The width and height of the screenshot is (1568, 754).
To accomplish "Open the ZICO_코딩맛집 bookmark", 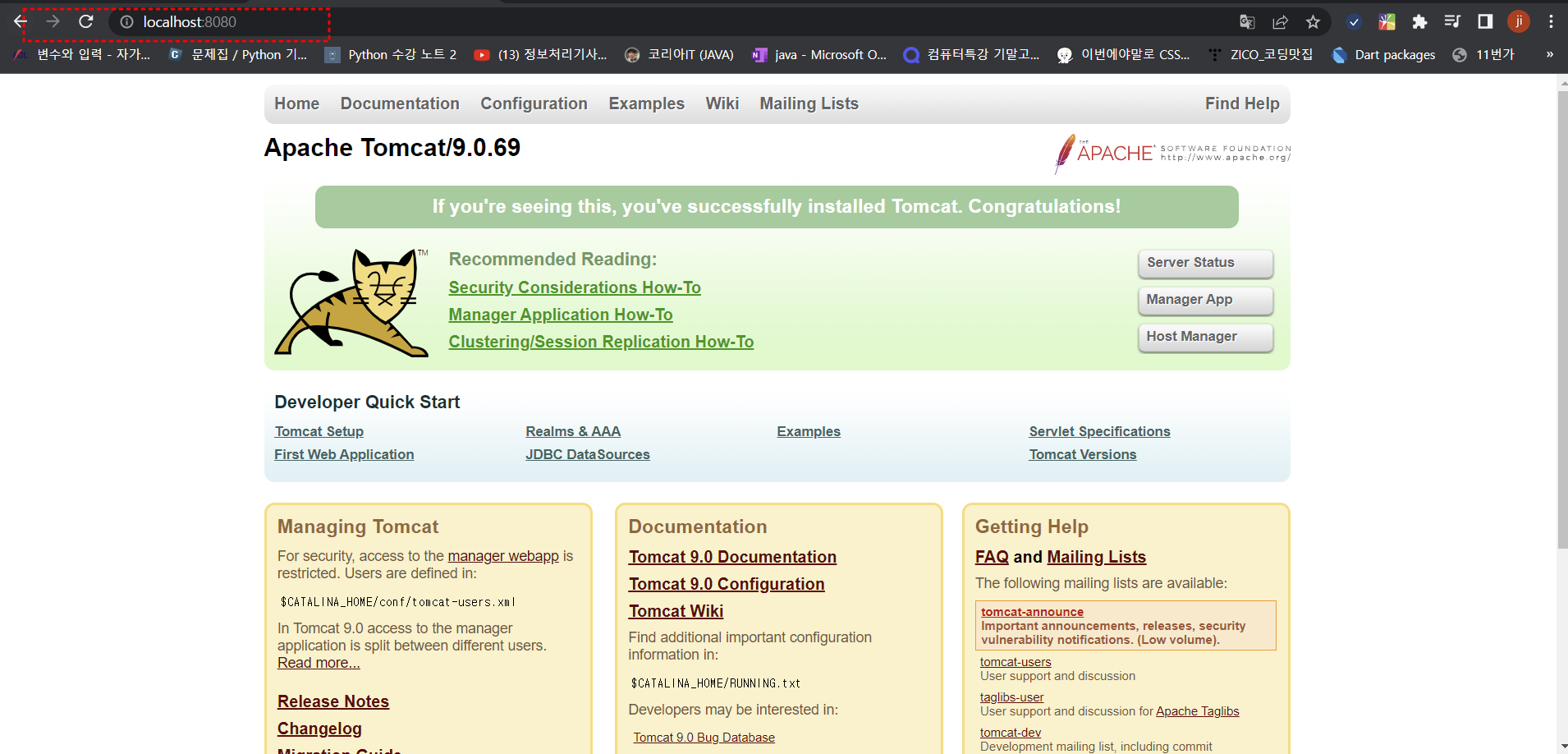I will 1260,54.
